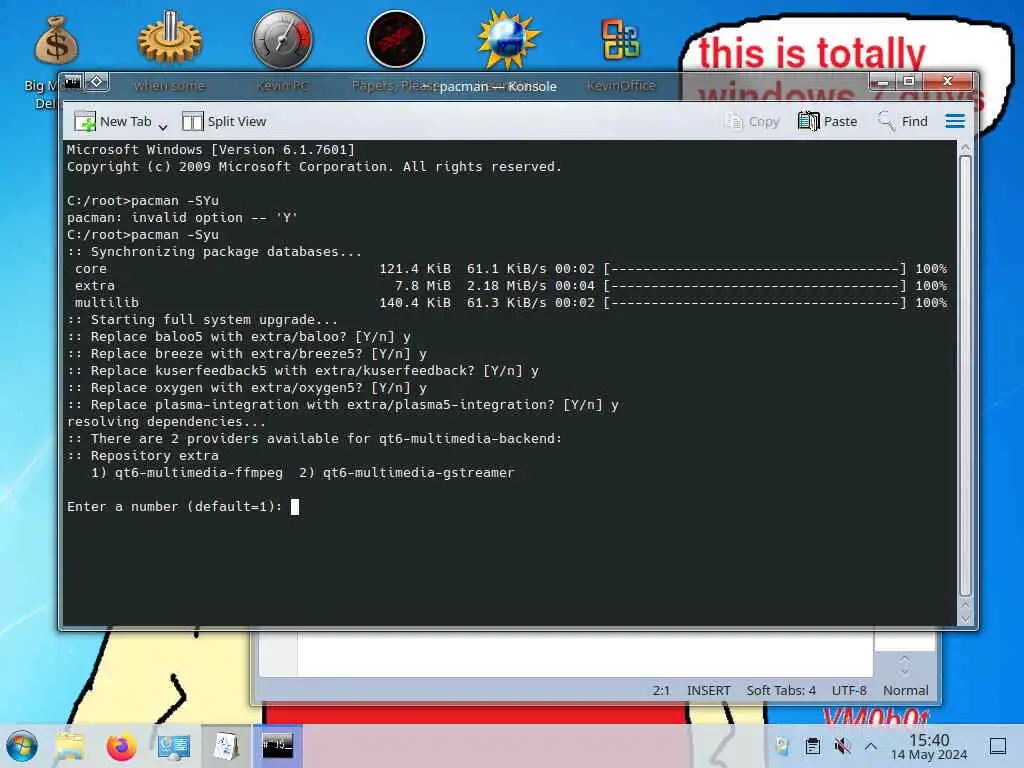The height and width of the screenshot is (768, 1024).
Task: Click the scroll down arrow in Konsole
Action: [965, 618]
